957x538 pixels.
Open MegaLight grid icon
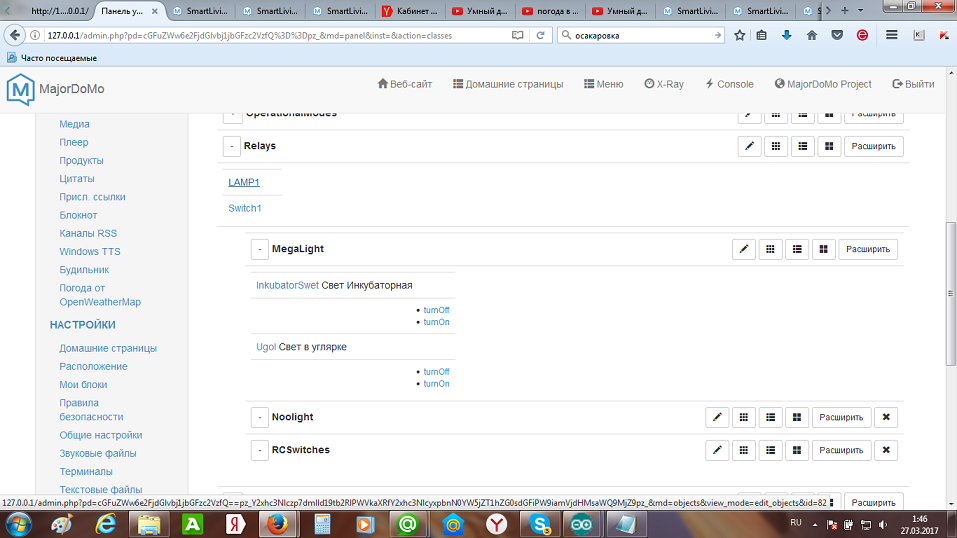pyautogui.click(x=770, y=249)
